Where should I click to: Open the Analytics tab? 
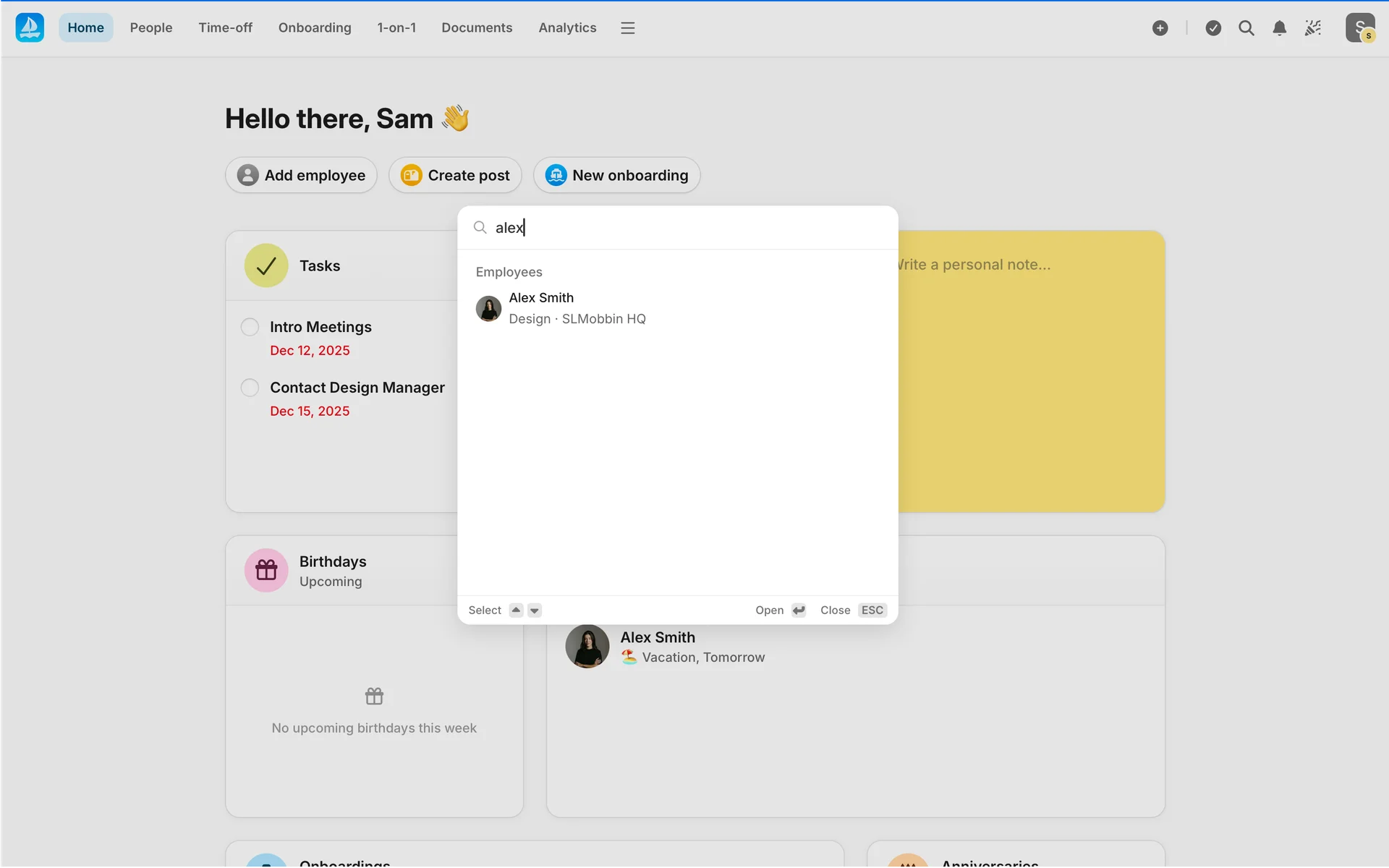[x=566, y=27]
